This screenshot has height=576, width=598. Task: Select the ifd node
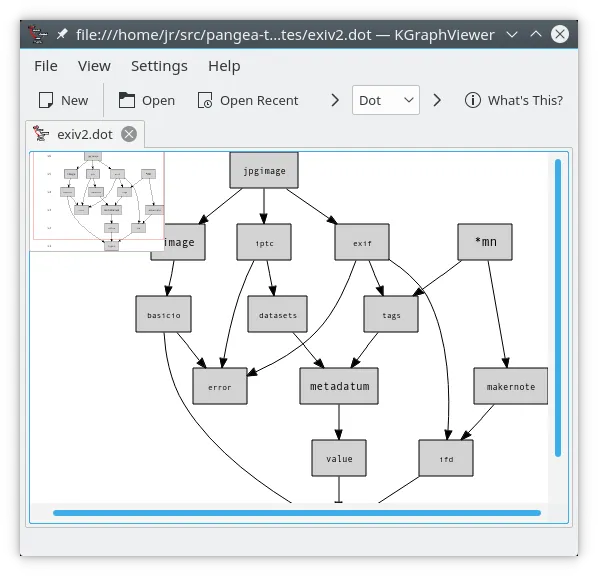pos(446,458)
